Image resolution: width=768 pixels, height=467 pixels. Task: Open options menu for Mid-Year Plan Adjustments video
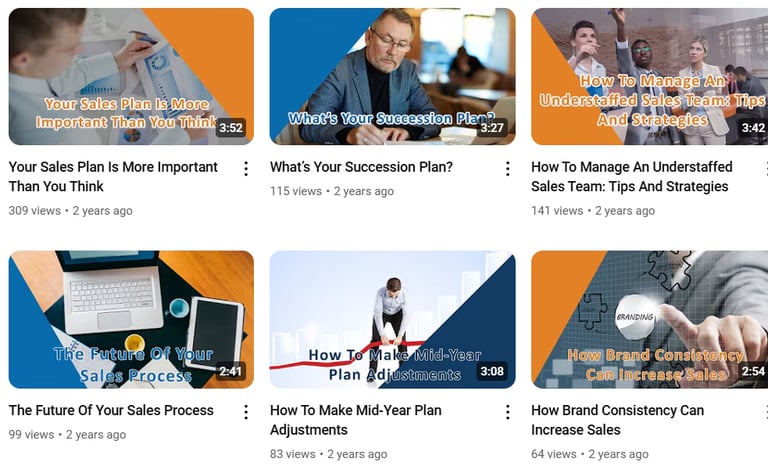pos(507,412)
